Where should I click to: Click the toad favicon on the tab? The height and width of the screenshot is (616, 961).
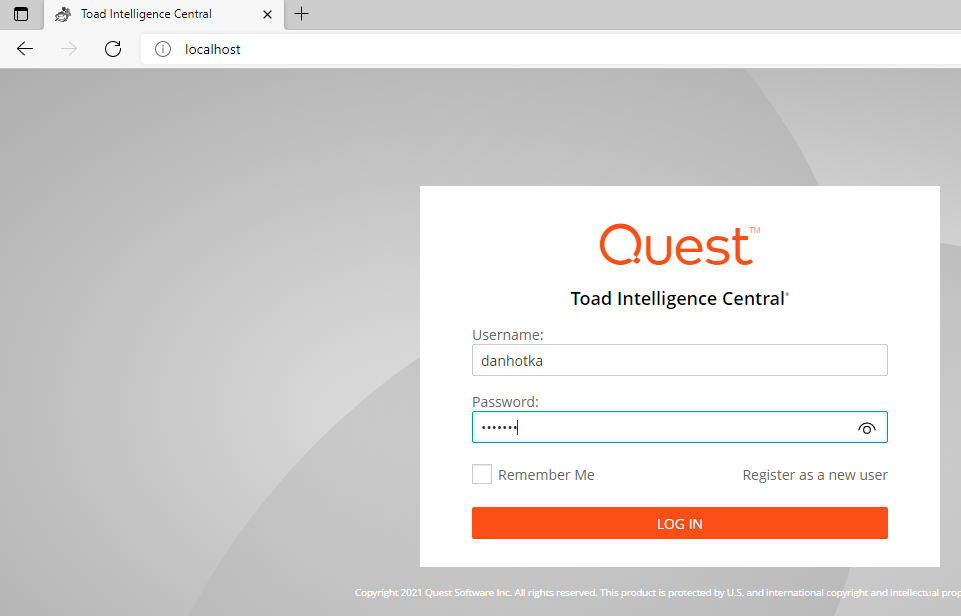63,14
